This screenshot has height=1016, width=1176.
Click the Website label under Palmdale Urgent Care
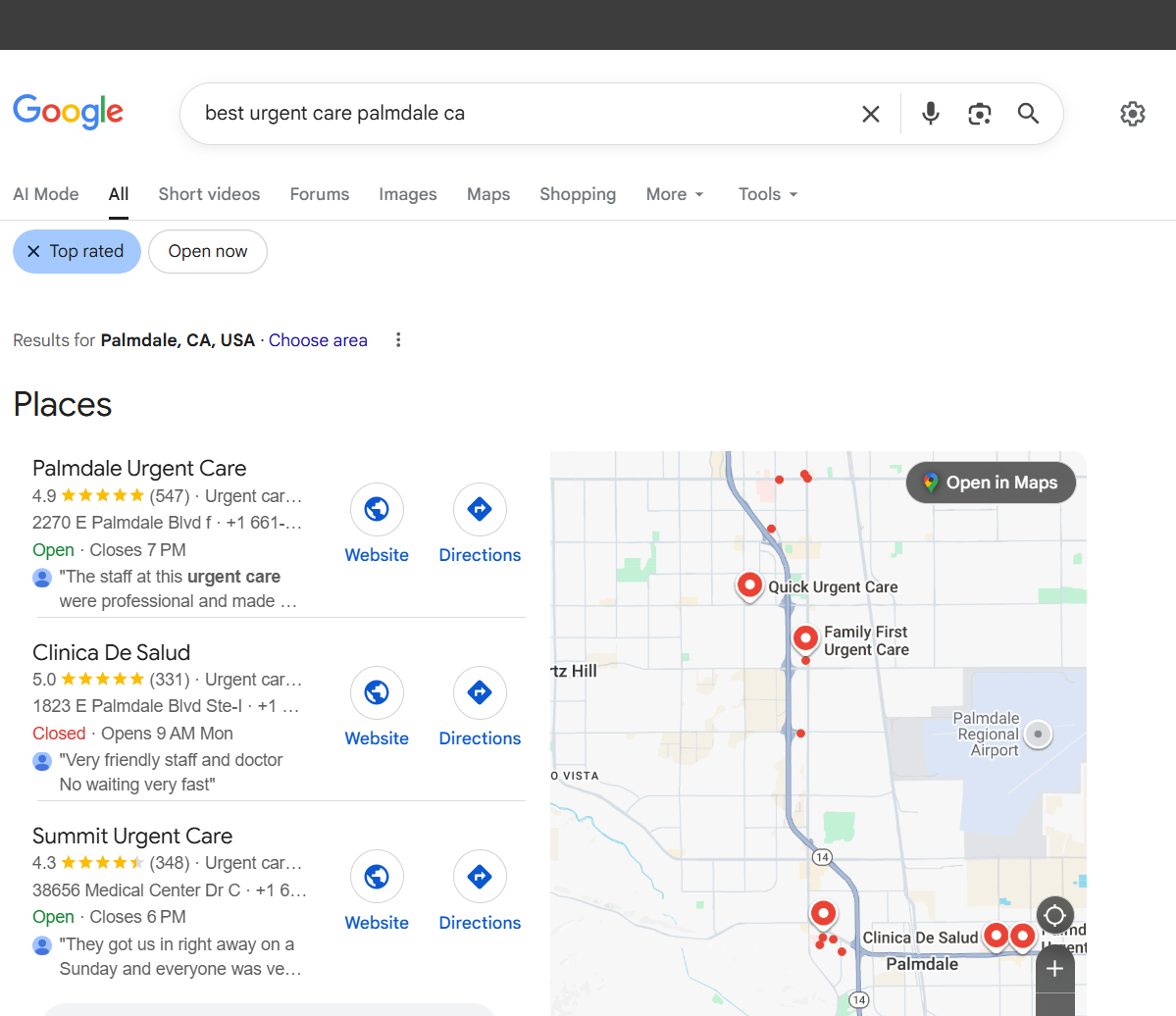[x=377, y=555]
